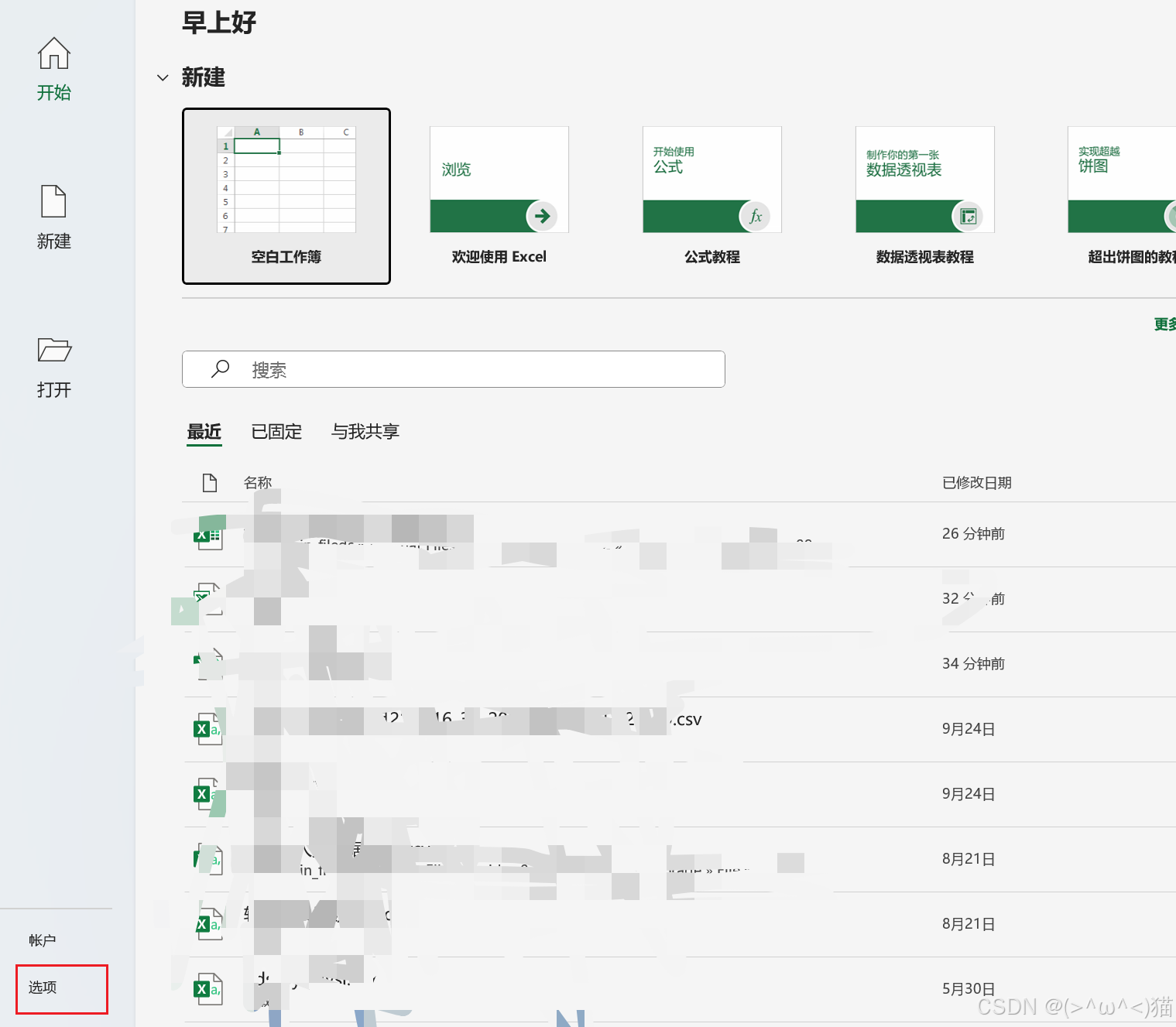This screenshot has height=1027, width=1176.
Task: Click the 更多 templates link
Action: 1164,324
